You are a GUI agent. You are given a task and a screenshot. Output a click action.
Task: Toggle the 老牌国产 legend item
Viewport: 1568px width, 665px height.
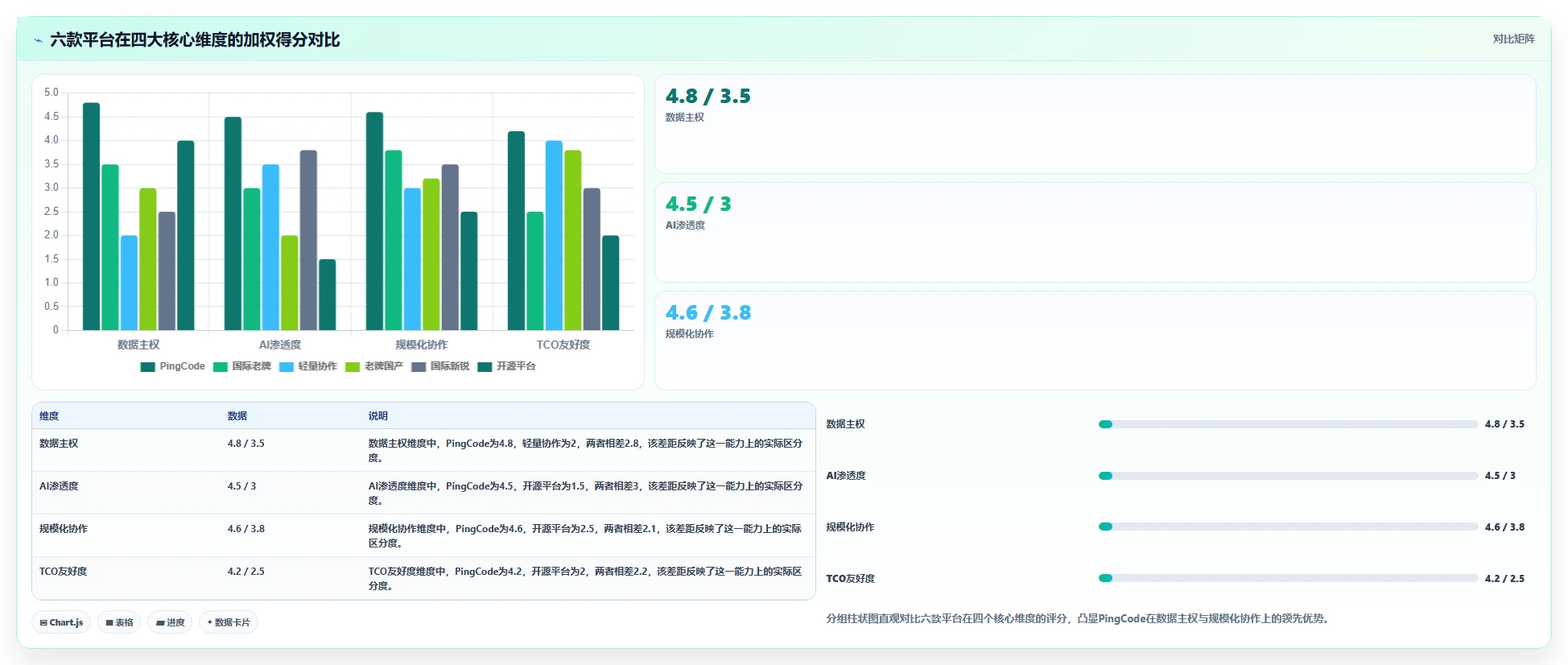pyautogui.click(x=373, y=366)
